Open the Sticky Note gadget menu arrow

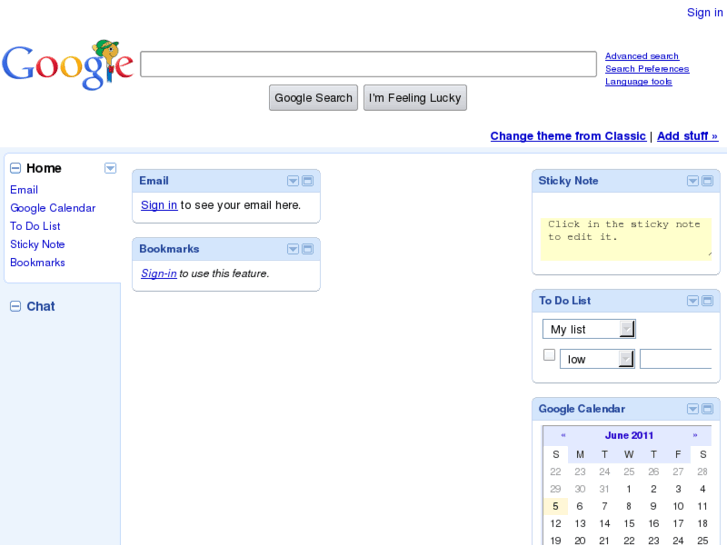(x=693, y=181)
